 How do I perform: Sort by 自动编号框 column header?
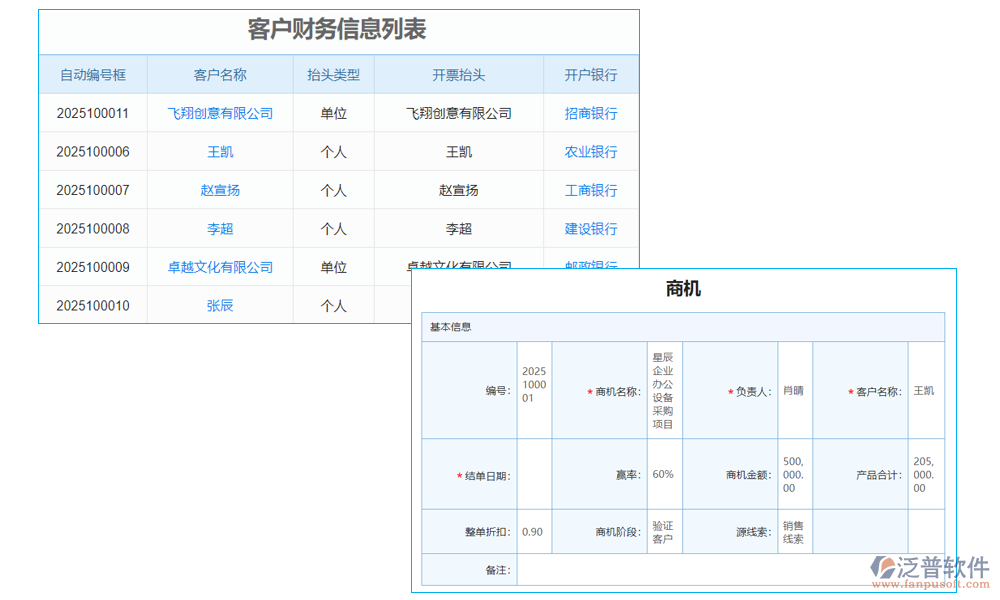pos(94,74)
